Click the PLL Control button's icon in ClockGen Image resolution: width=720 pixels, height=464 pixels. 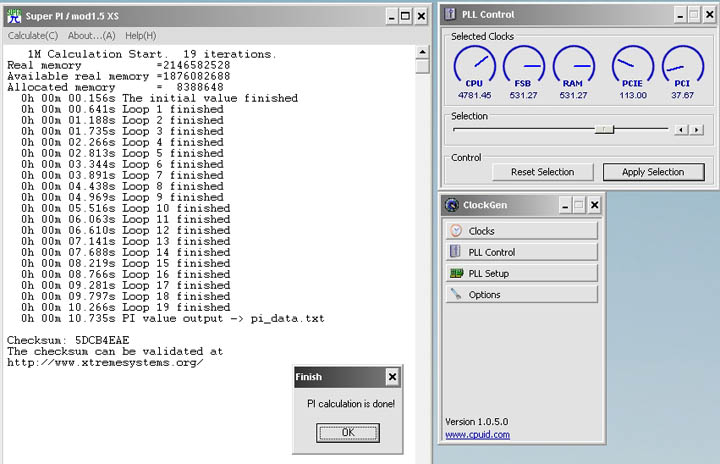455,251
